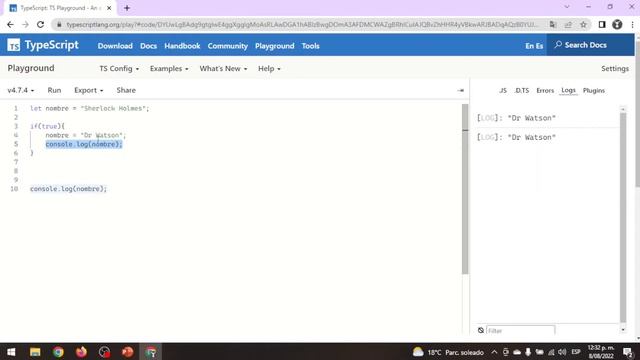
Task: Open the Community nav item
Action: (x=227, y=46)
